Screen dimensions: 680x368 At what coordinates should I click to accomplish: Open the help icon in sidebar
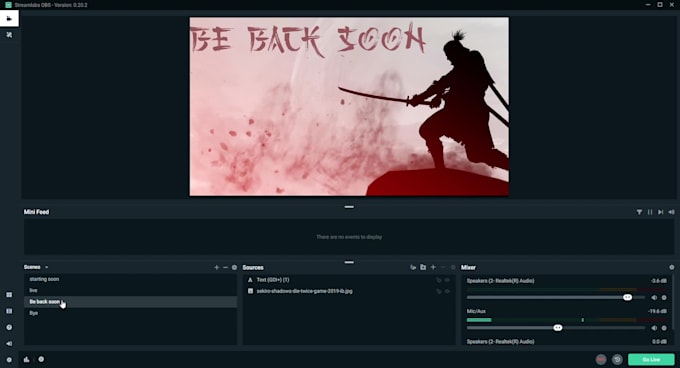coord(9,328)
